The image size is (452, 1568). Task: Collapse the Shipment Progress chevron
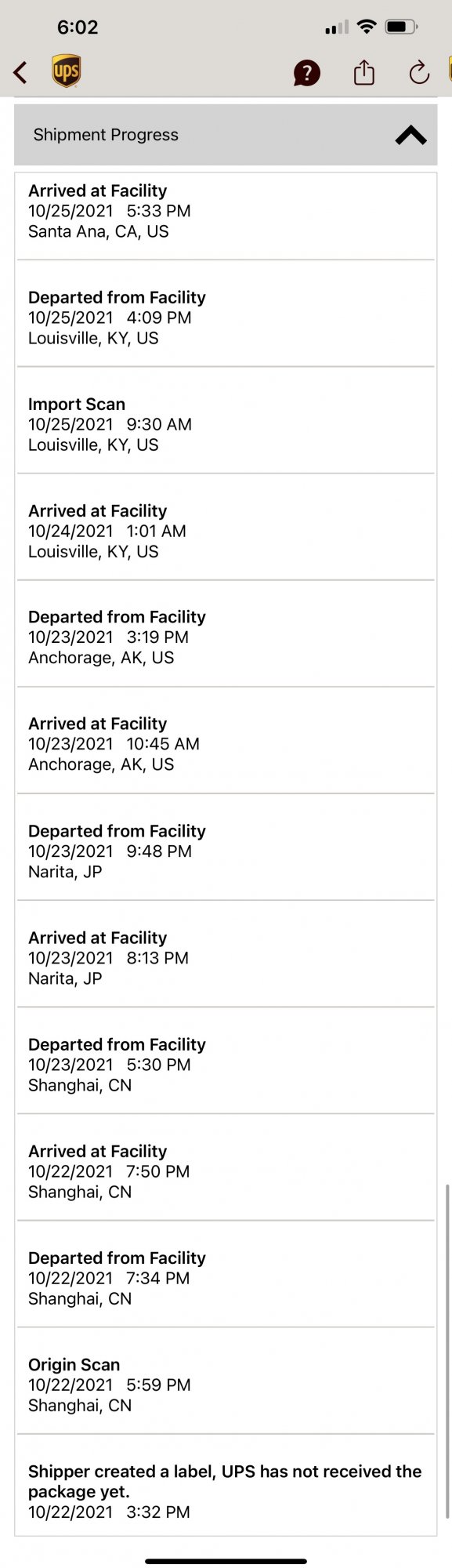[x=410, y=135]
